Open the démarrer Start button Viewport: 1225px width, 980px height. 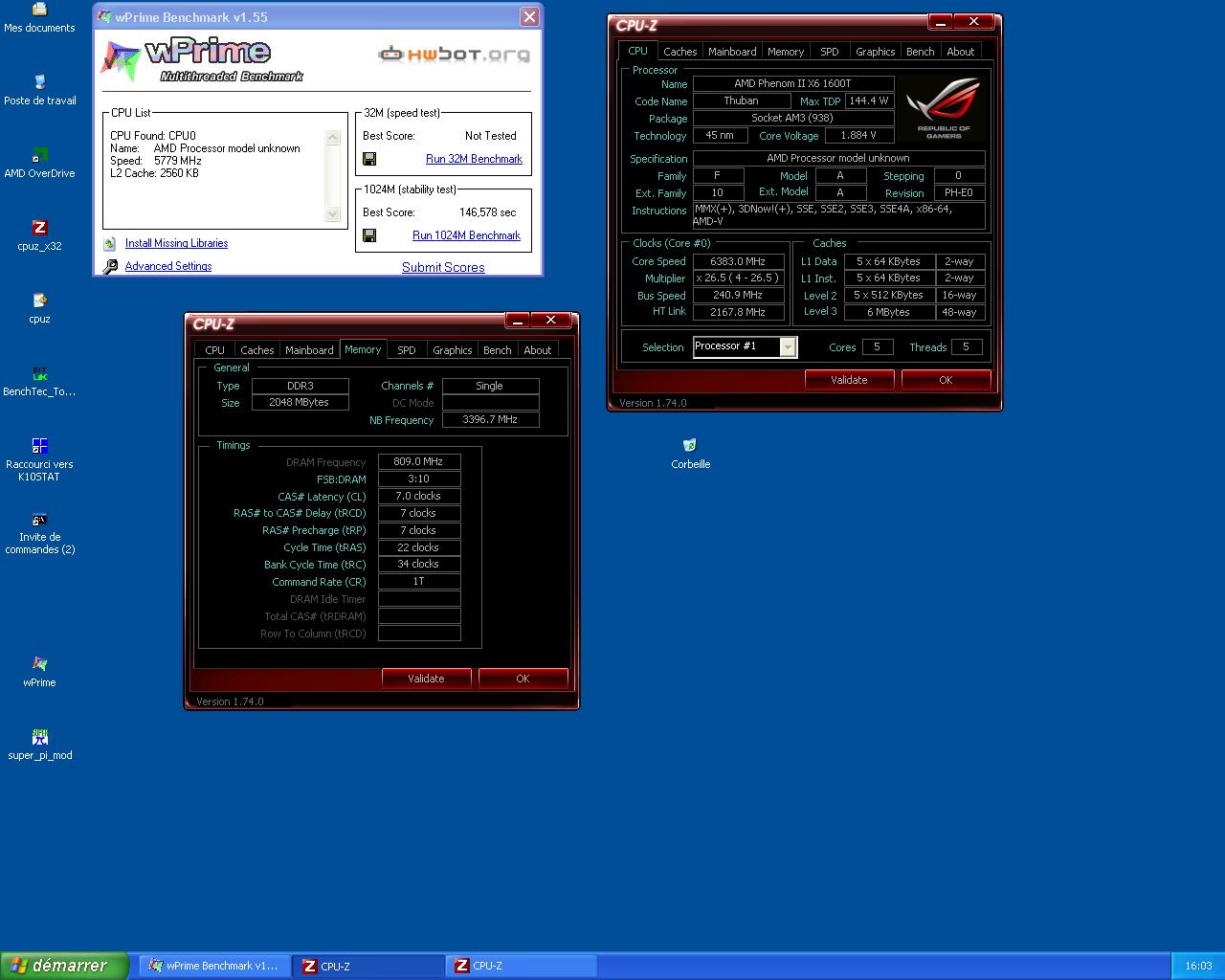tap(64, 966)
